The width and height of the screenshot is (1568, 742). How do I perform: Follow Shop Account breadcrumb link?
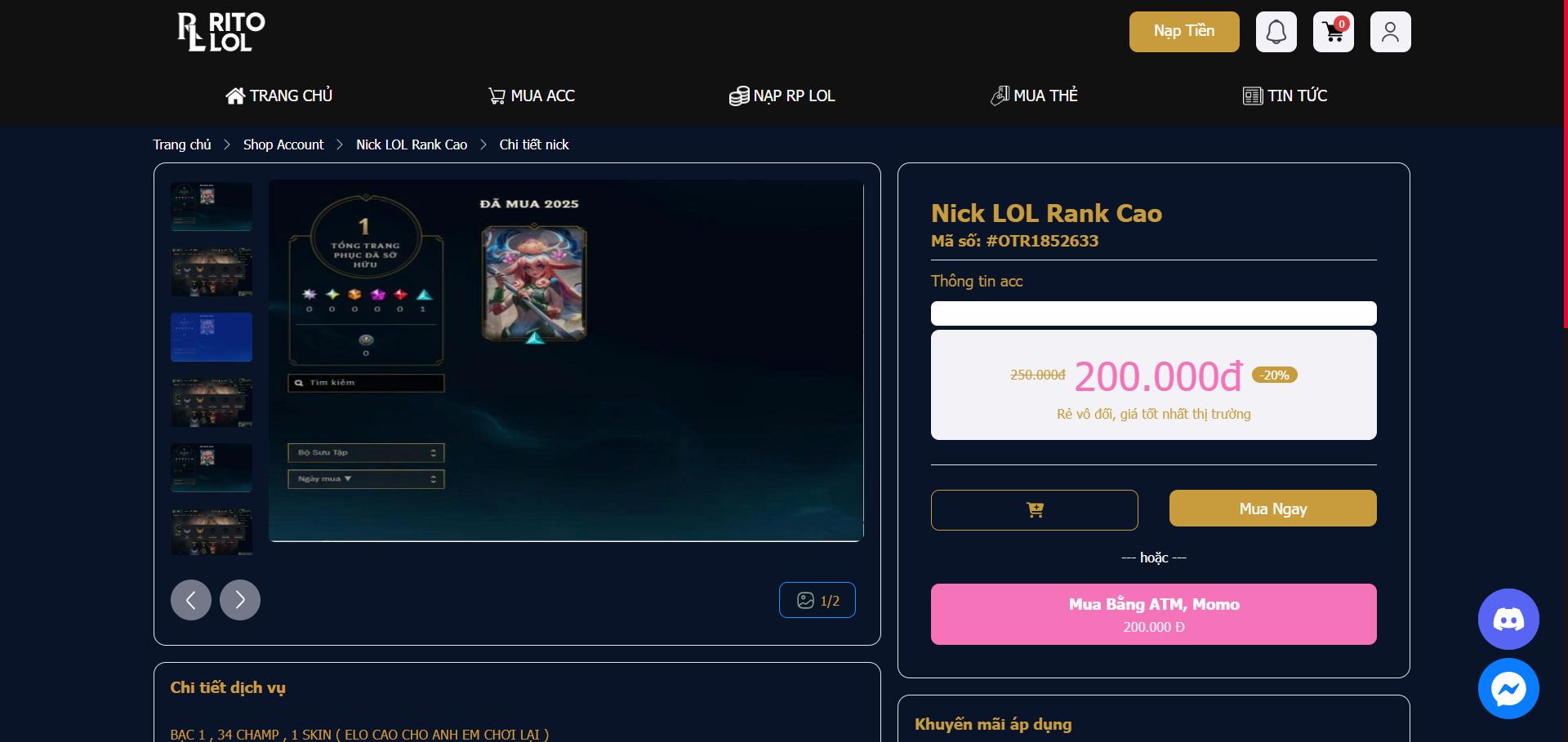coord(283,144)
